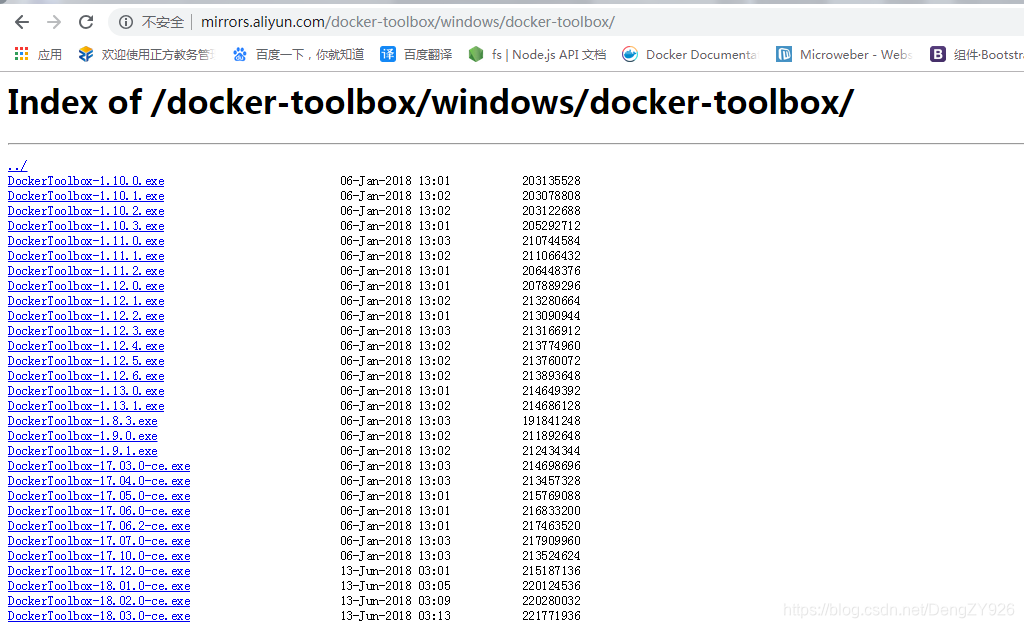Download DockerToolbox-1.11.0.exe

point(86,241)
